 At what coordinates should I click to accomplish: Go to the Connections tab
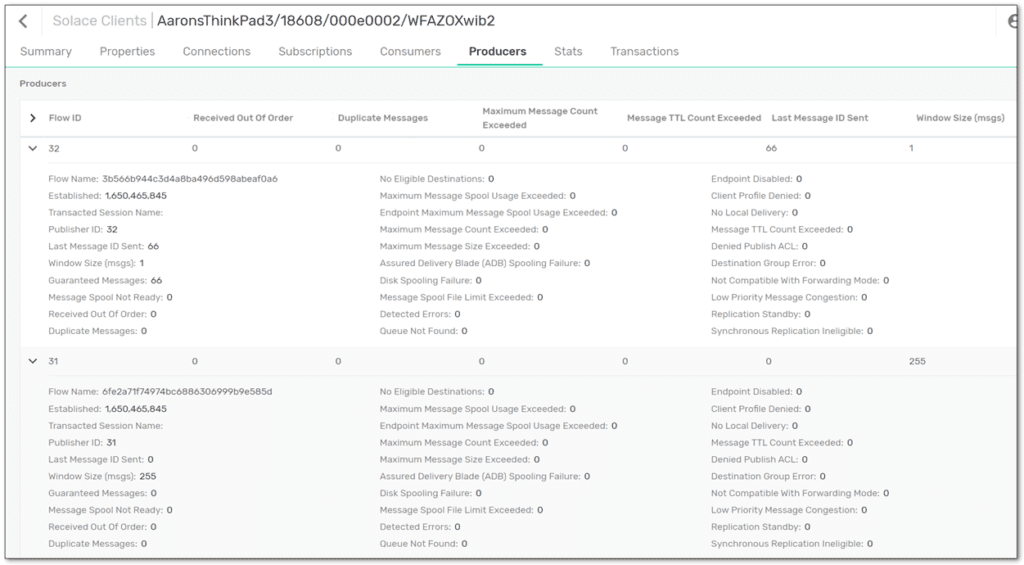tap(216, 52)
